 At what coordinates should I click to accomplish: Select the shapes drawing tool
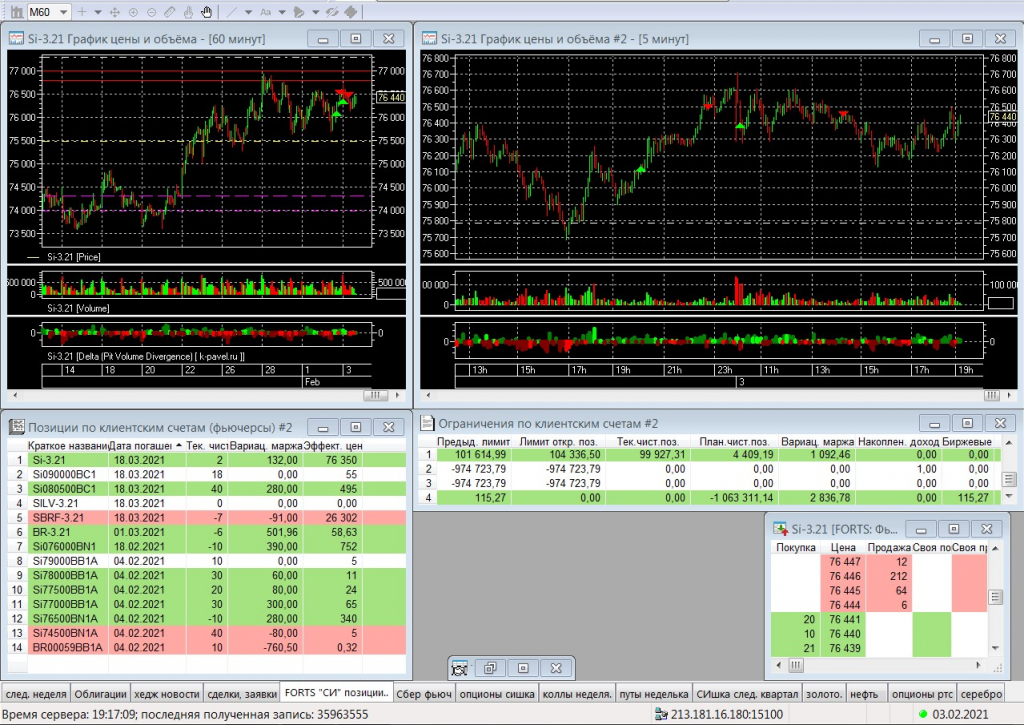[299, 12]
